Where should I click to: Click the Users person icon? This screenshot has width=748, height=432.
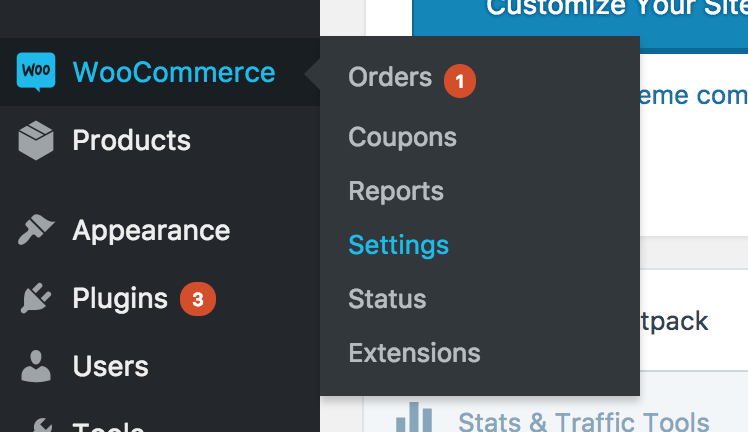pyautogui.click(x=36, y=366)
